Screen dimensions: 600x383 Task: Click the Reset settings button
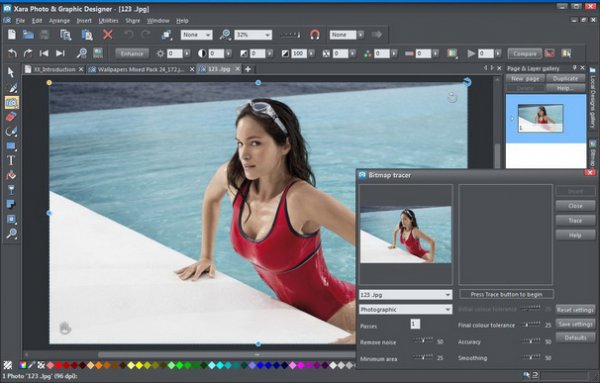click(575, 310)
